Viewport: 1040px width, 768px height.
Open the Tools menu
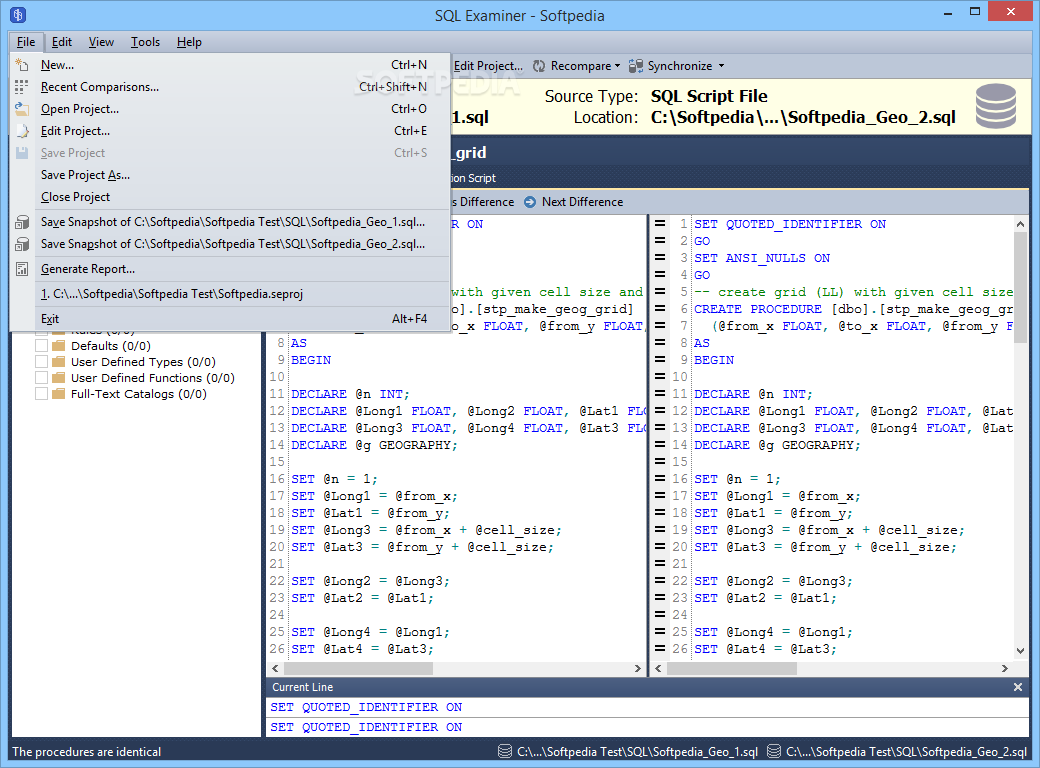[x=145, y=42]
